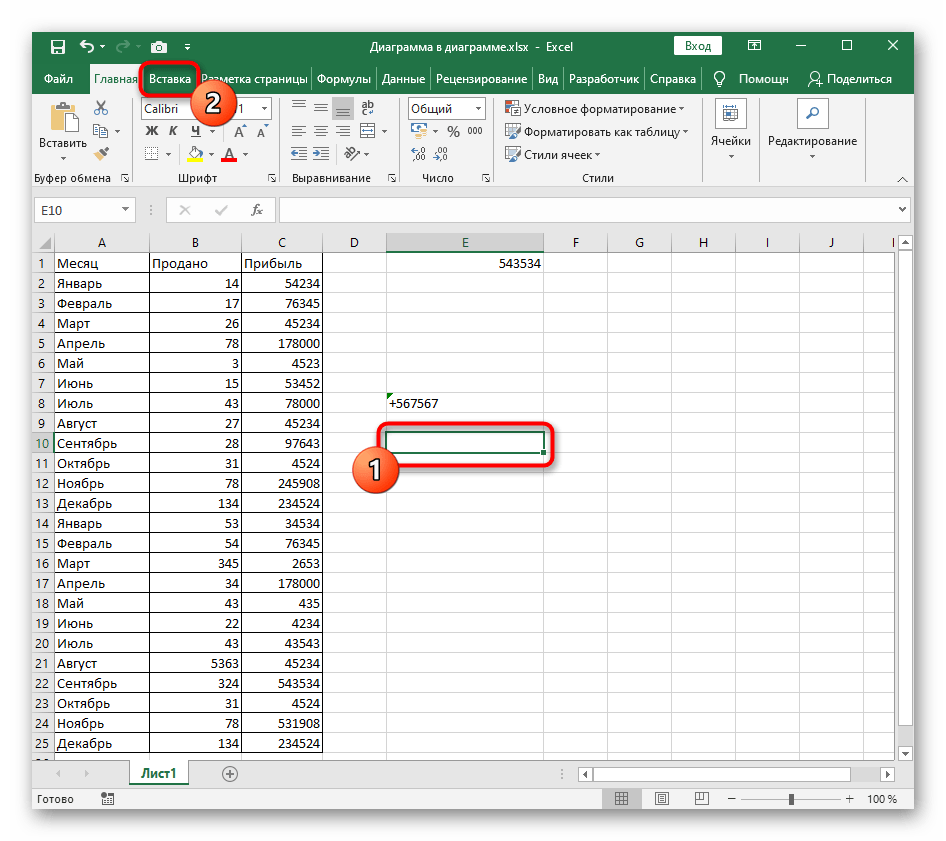Decrease indent in Выравнивание group

[x=299, y=154]
